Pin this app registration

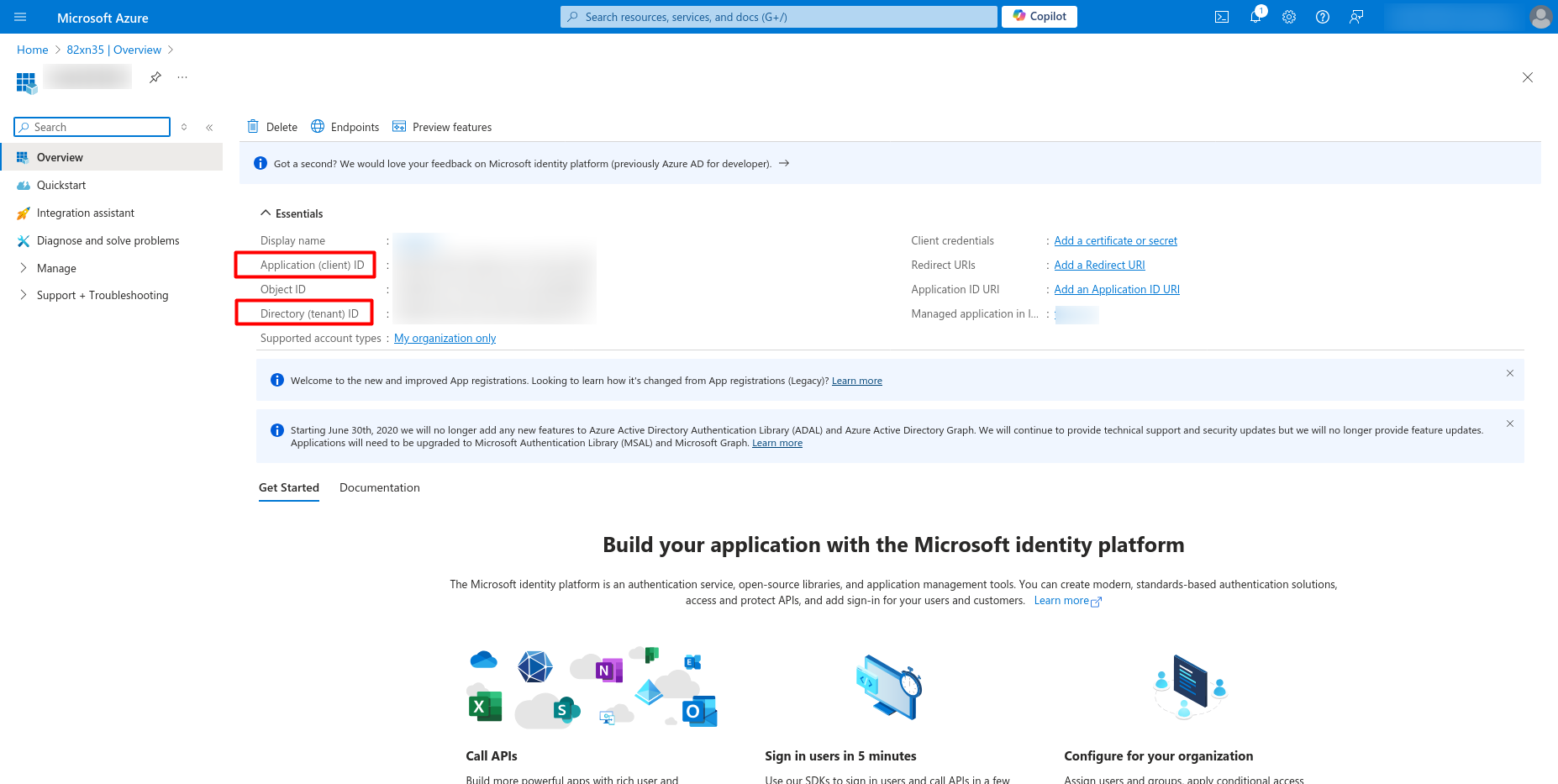pos(155,77)
